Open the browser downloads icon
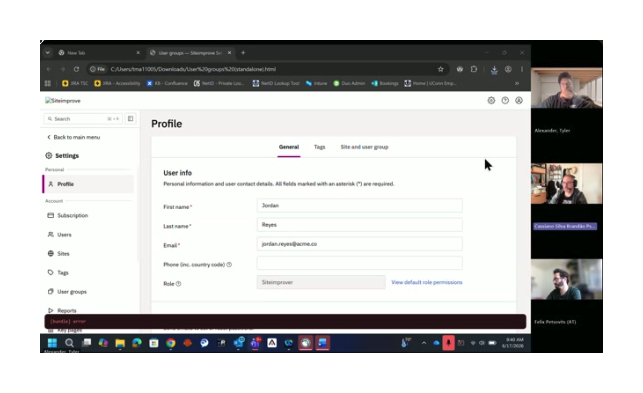 click(x=494, y=70)
